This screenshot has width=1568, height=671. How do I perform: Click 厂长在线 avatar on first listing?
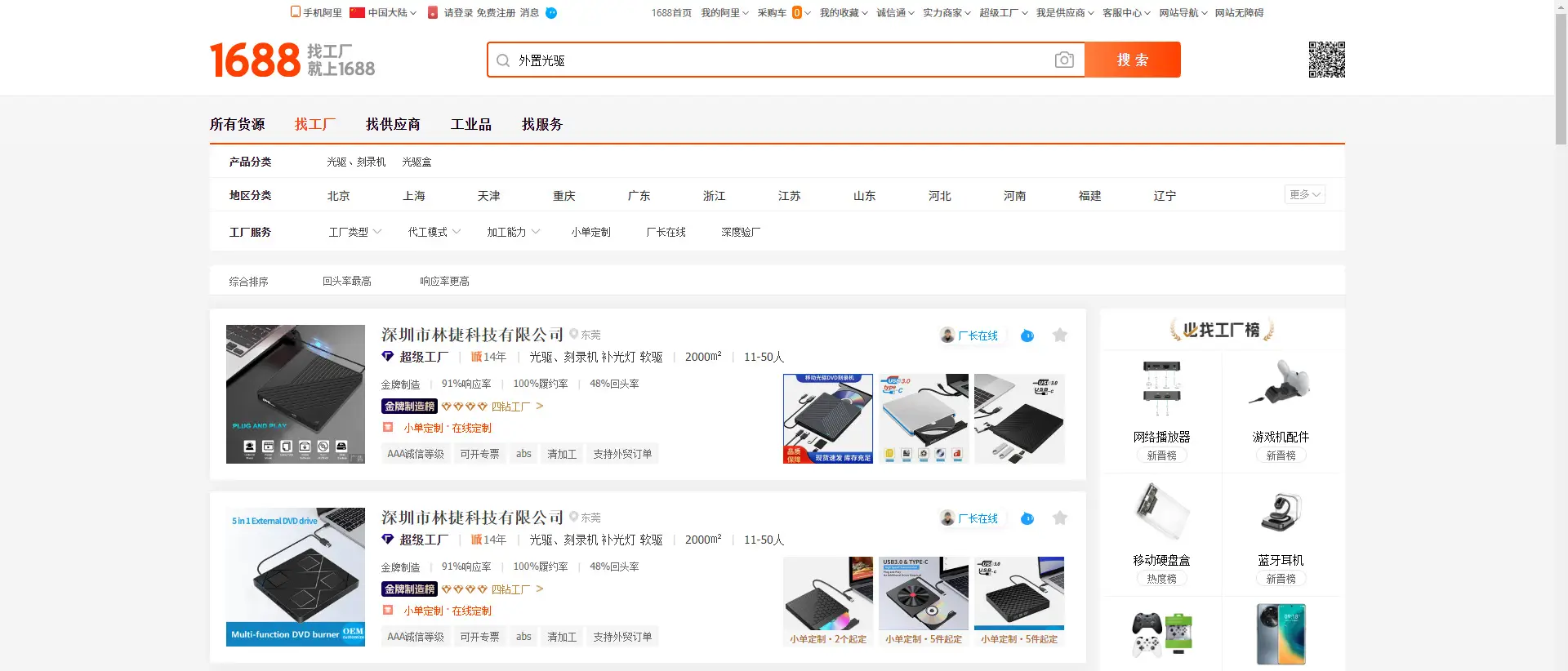947,335
